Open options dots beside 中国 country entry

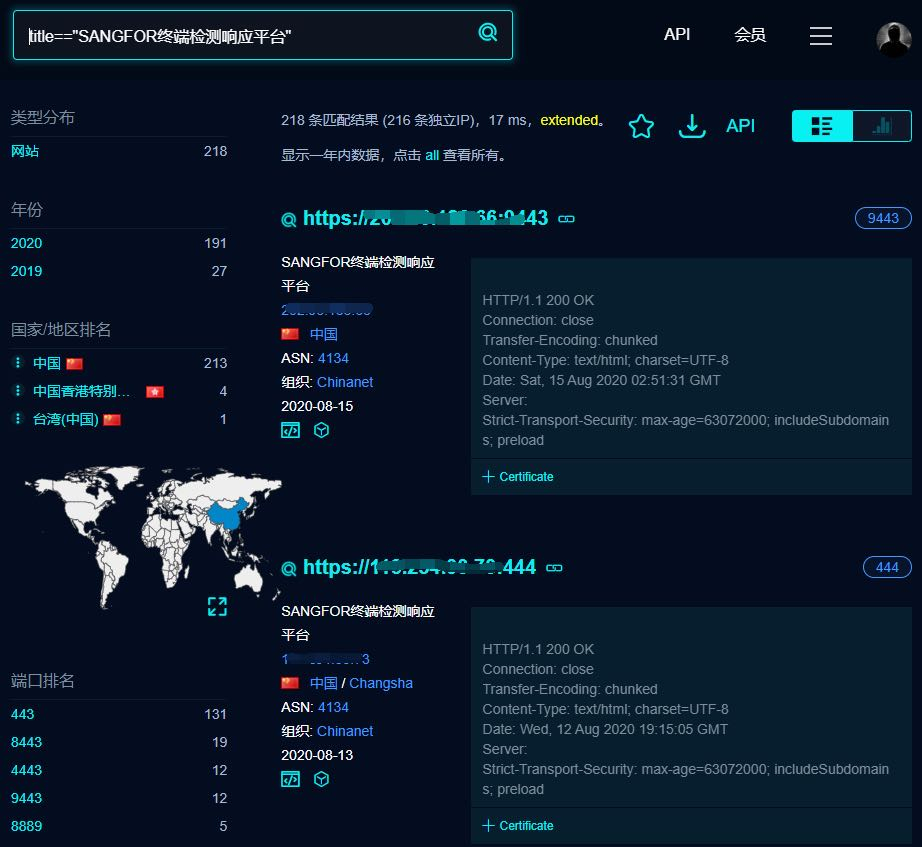point(18,363)
